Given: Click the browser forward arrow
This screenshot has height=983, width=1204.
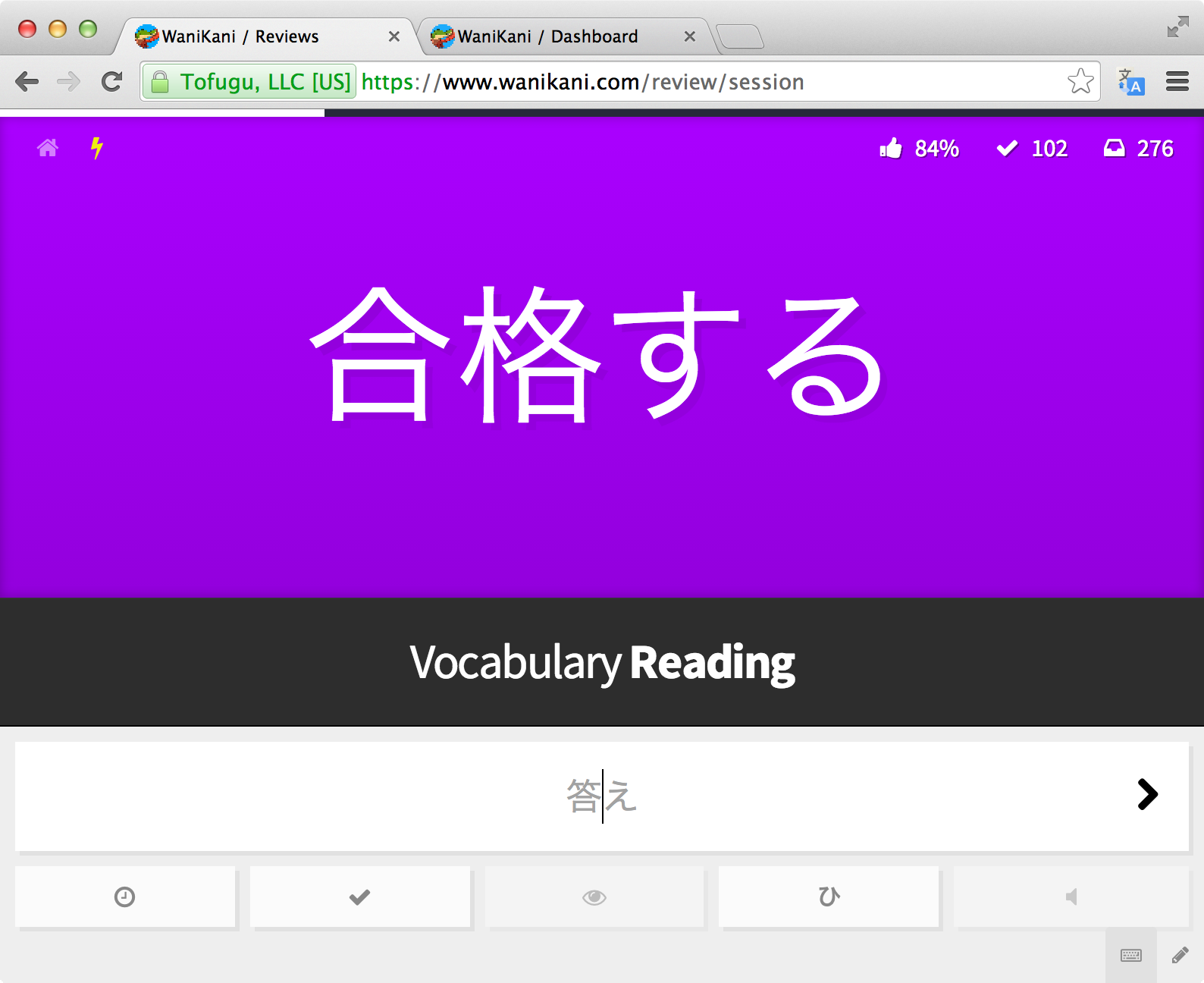Looking at the screenshot, I should [x=69, y=81].
